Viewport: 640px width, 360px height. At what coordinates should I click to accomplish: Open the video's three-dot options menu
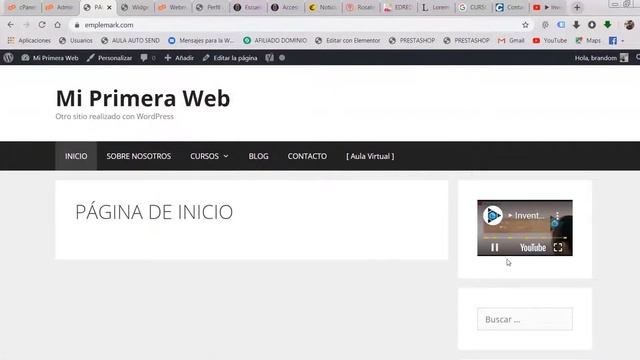[557, 215]
